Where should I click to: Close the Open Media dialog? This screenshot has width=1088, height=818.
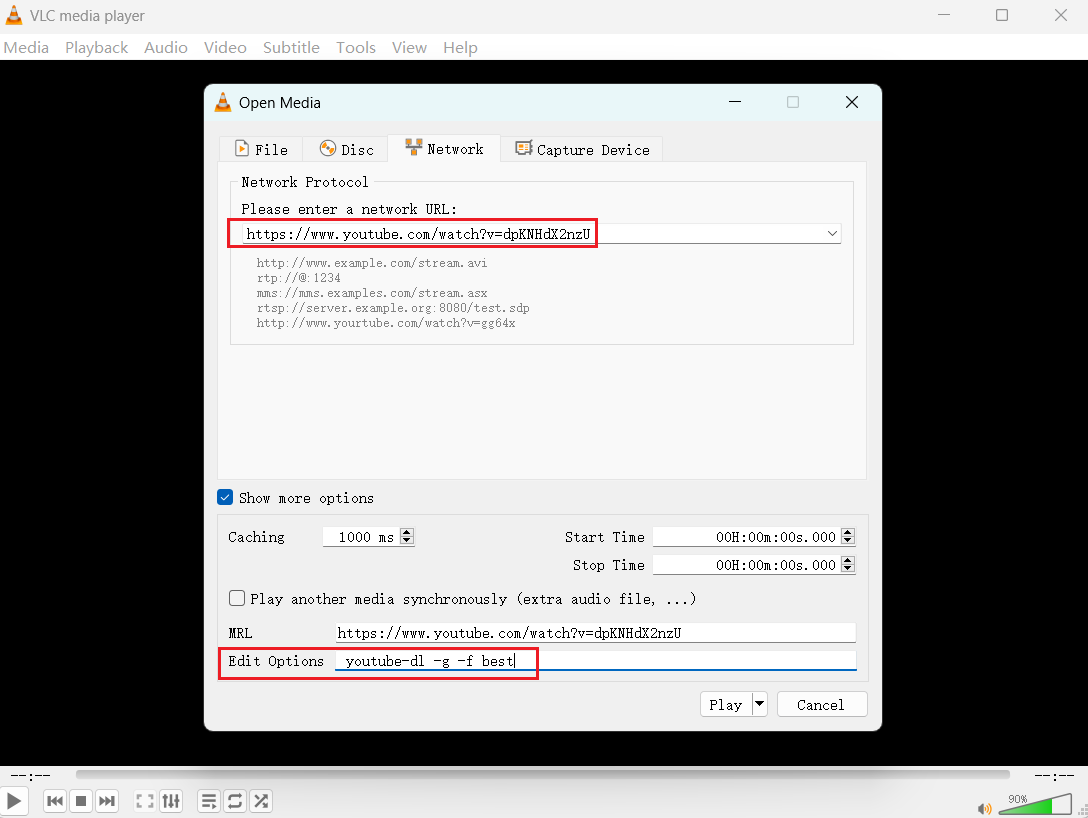(852, 102)
